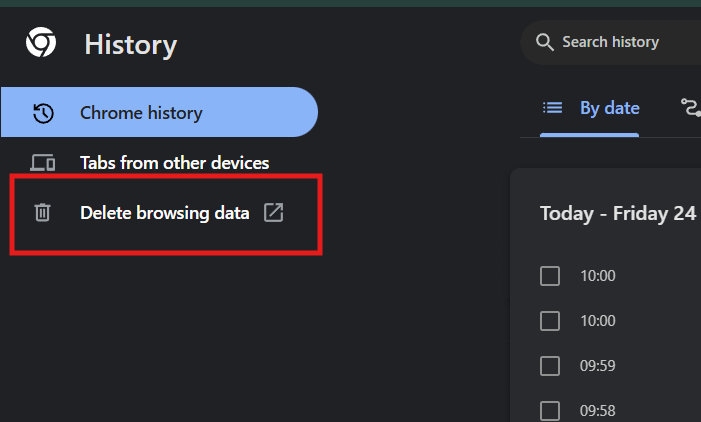Select the first 10:00 entry checkbox
Viewport: 701px width, 422px height.
550,276
